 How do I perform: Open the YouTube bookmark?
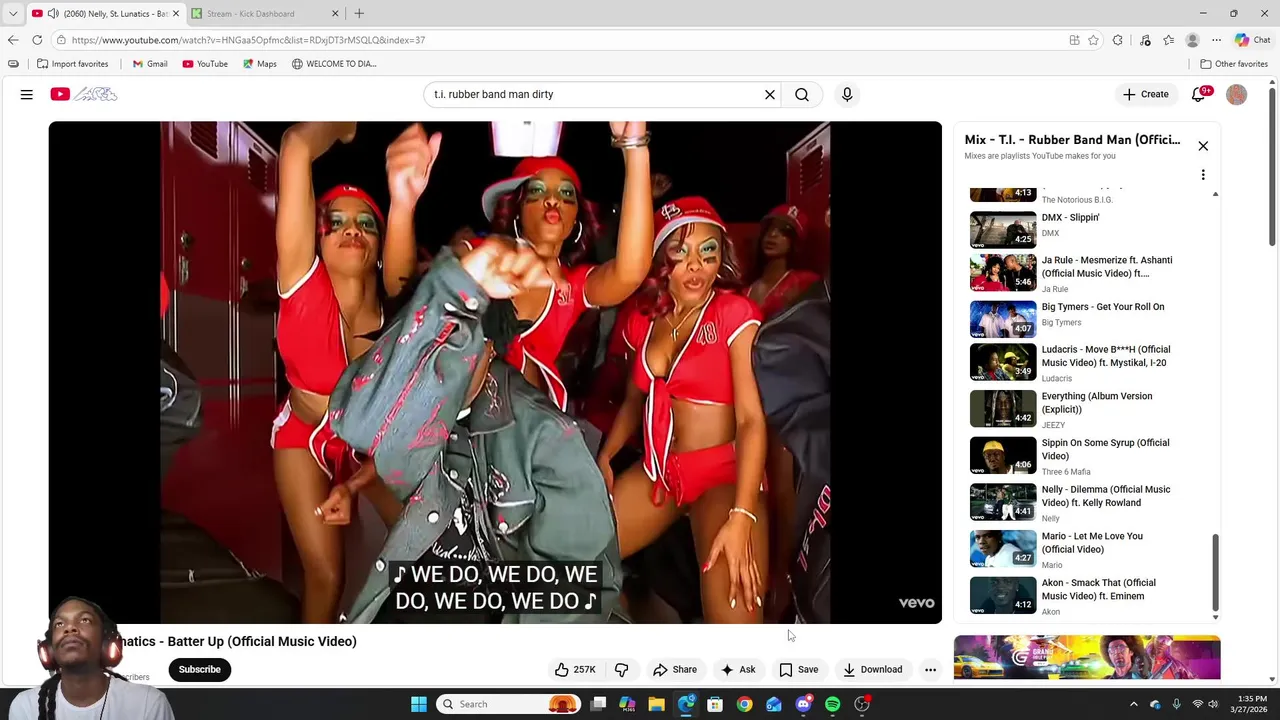(x=205, y=63)
